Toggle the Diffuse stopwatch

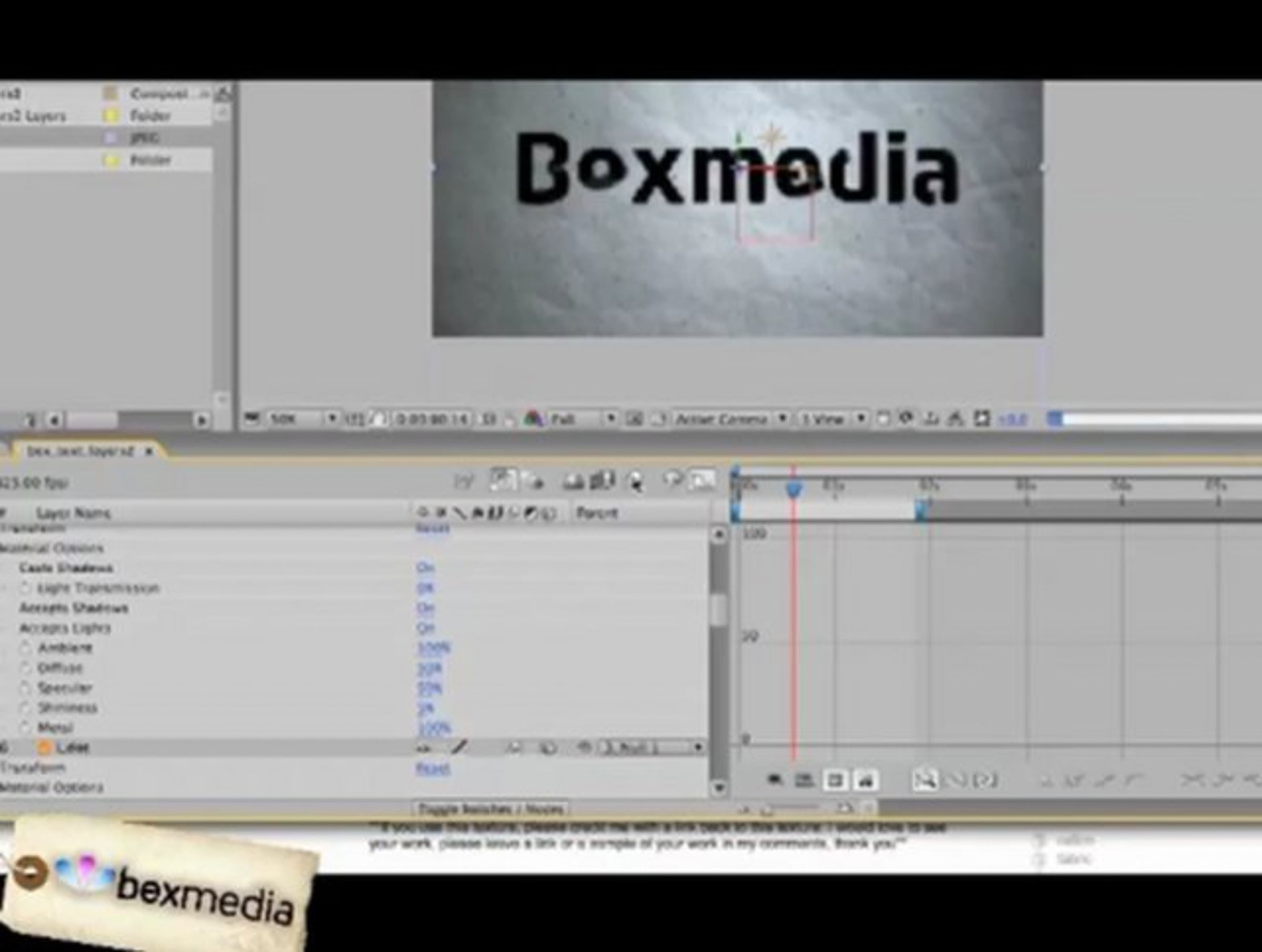click(26, 668)
